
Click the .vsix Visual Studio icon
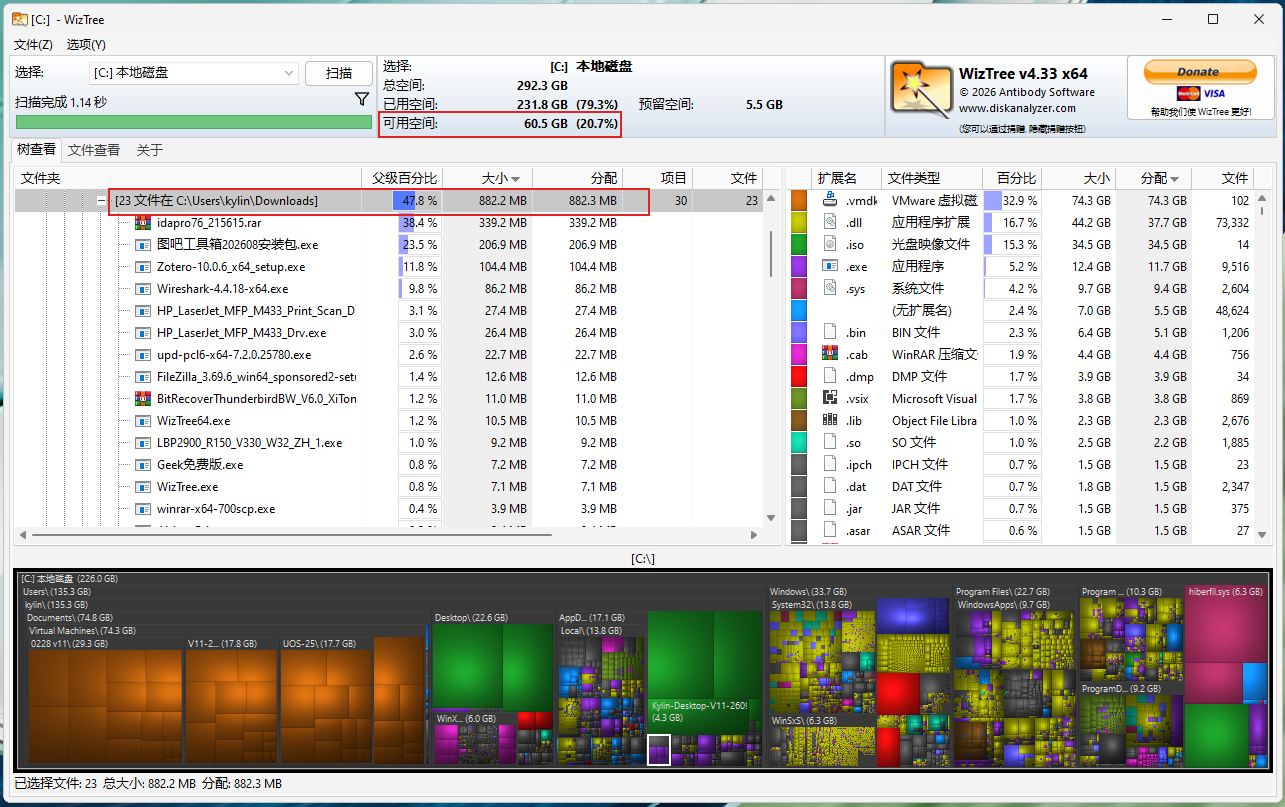pyautogui.click(x=829, y=398)
